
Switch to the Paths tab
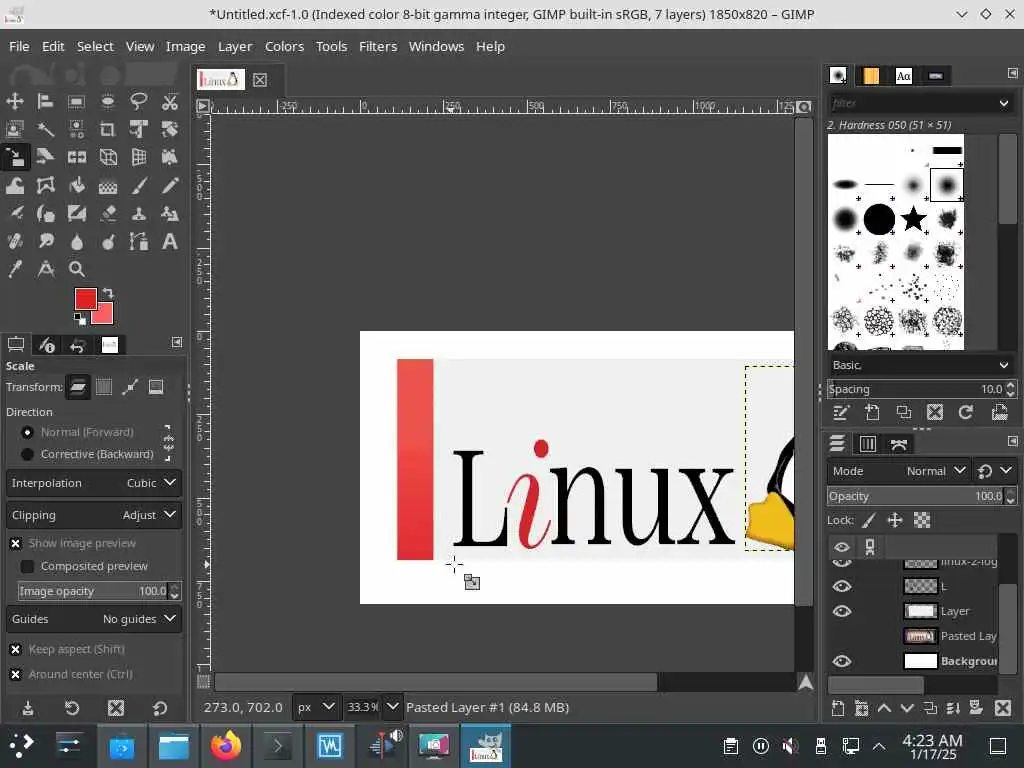click(x=899, y=445)
